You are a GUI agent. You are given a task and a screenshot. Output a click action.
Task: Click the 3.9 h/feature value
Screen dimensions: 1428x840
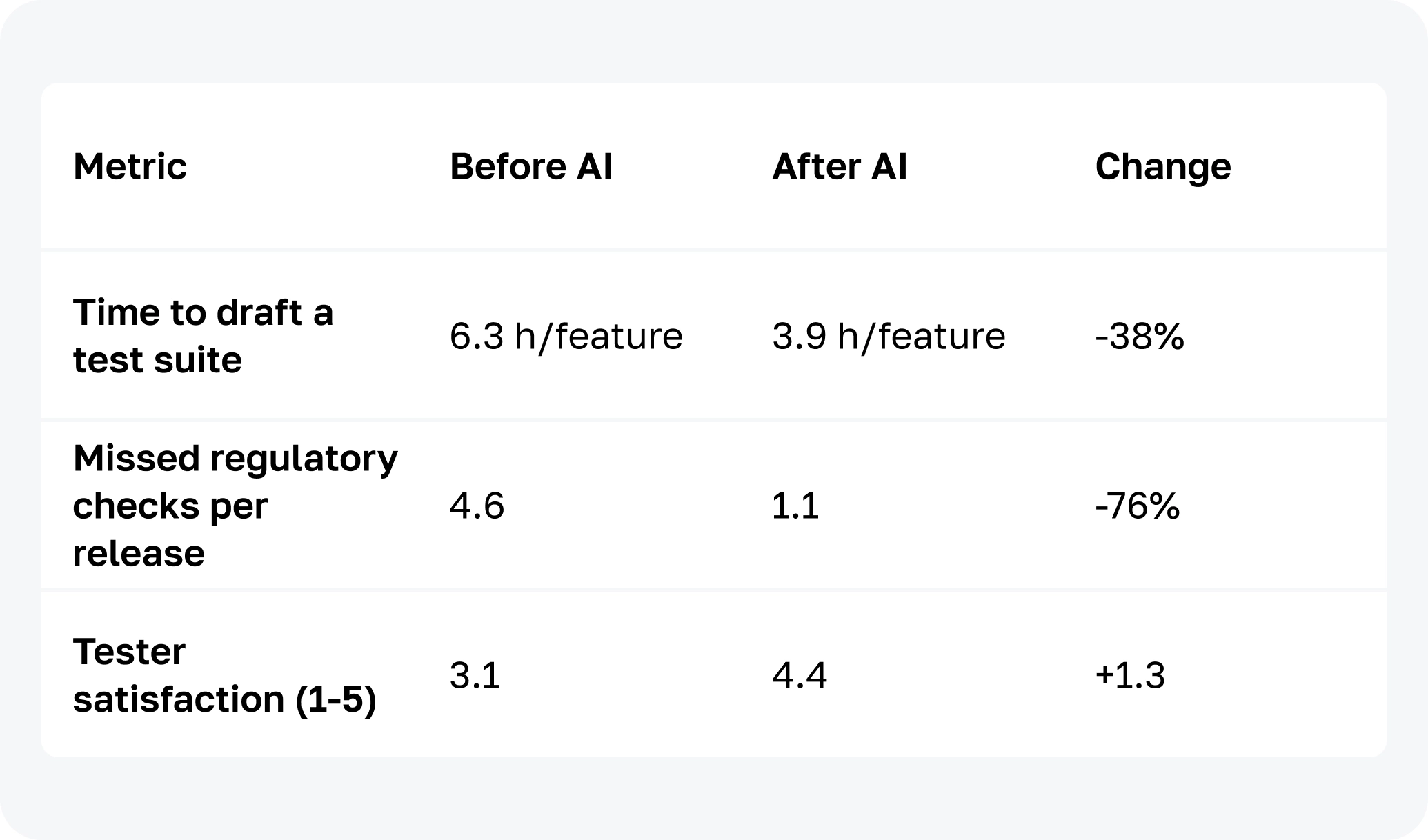coord(889,337)
